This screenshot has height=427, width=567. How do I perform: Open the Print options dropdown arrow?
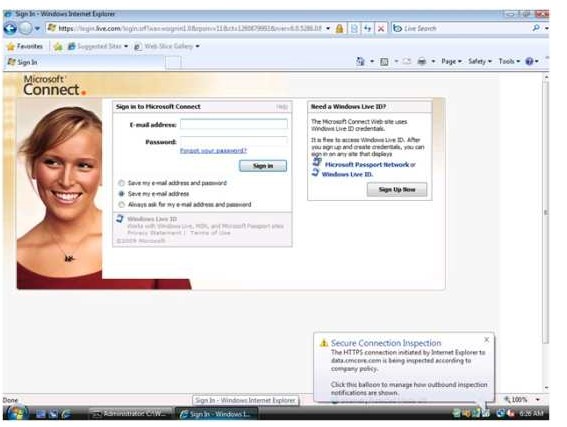point(433,61)
